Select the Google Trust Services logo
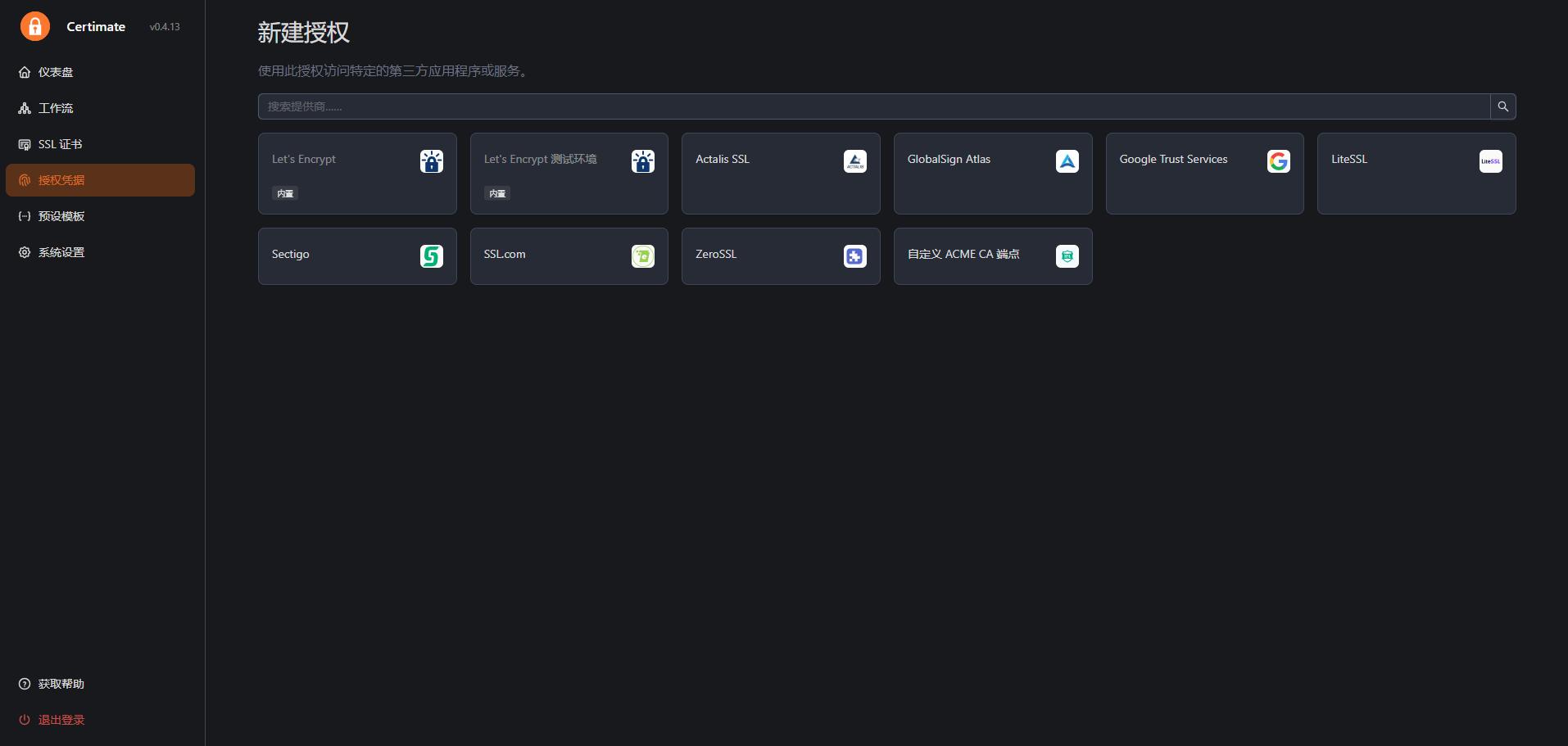Screen dimensions: 1568x746 pos(1279,161)
